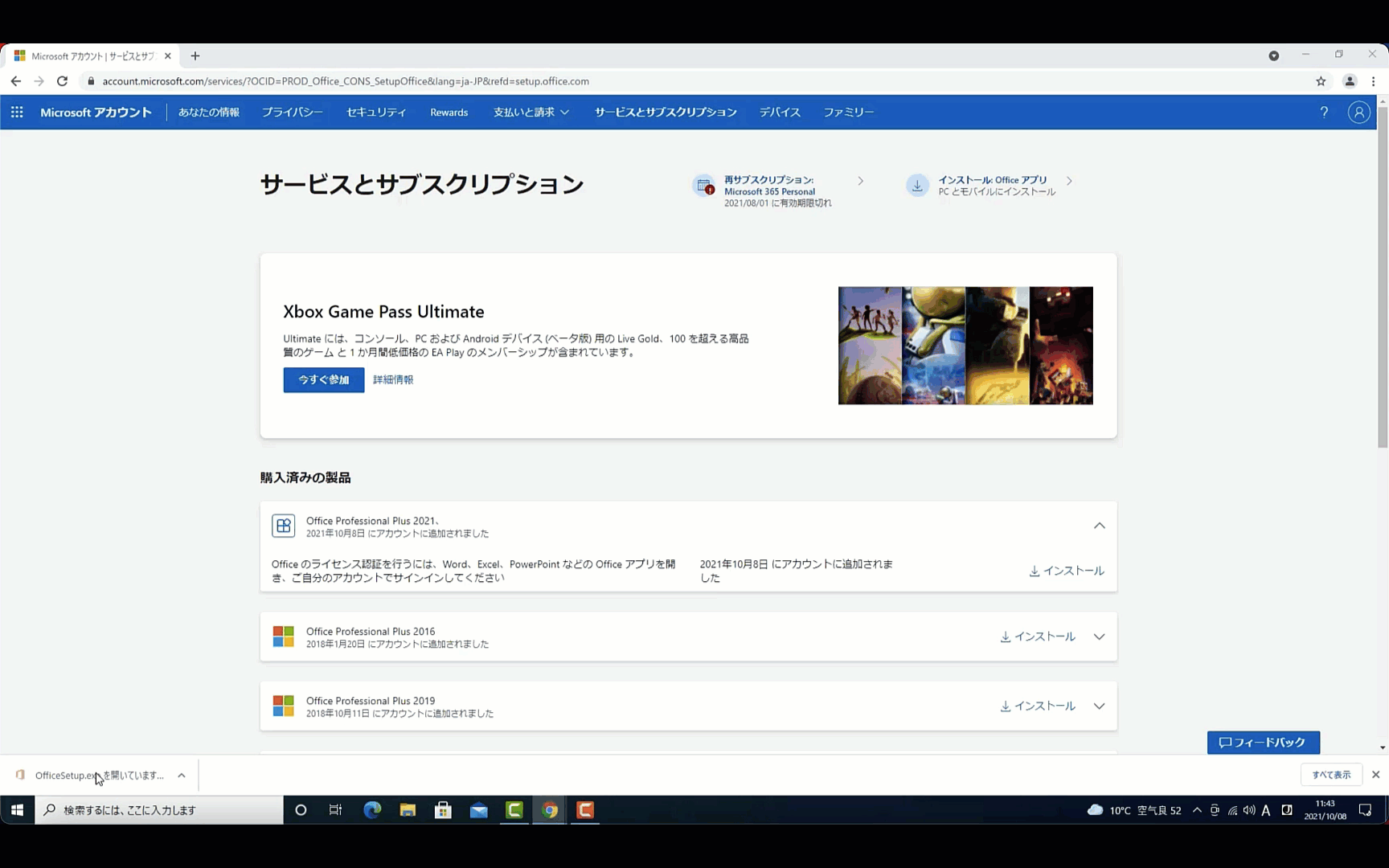
Task: Close the downloads bar
Action: (x=1375, y=775)
